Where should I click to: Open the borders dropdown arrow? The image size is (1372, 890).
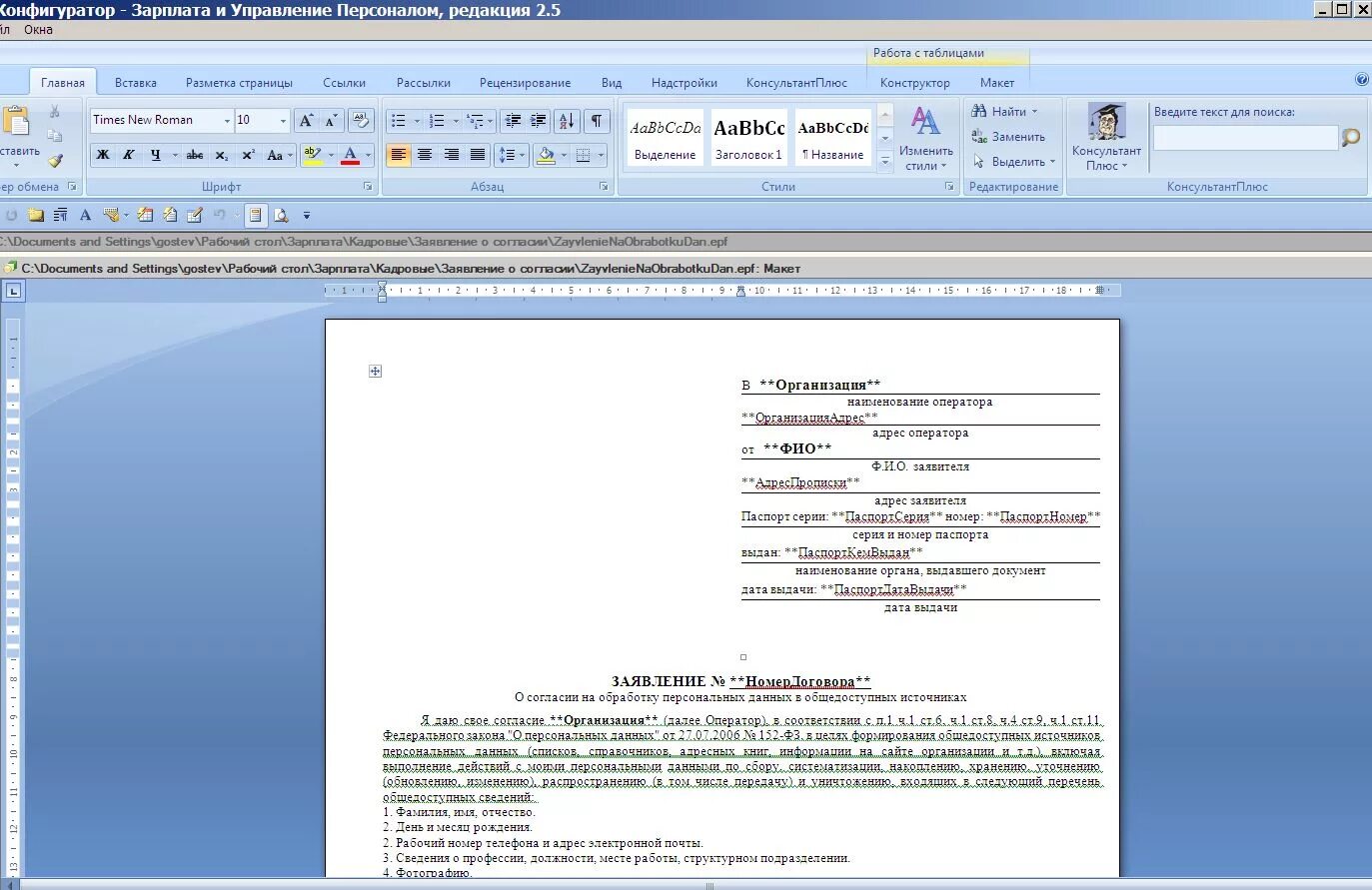603,155
